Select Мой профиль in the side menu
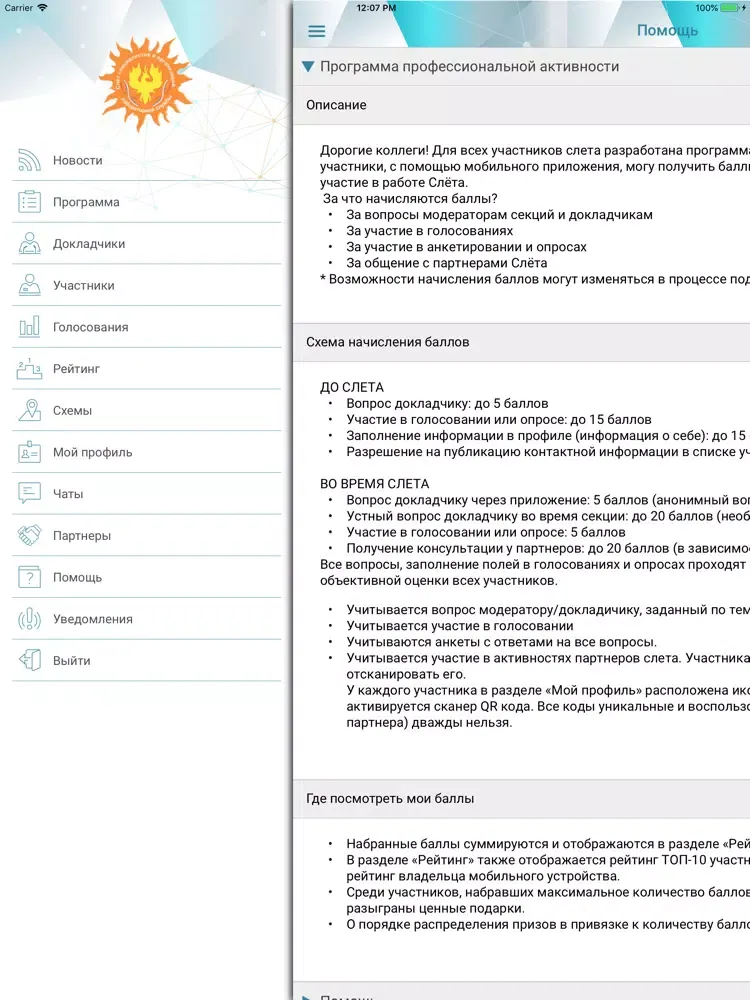This screenshot has height=1000, width=750. coord(147,452)
